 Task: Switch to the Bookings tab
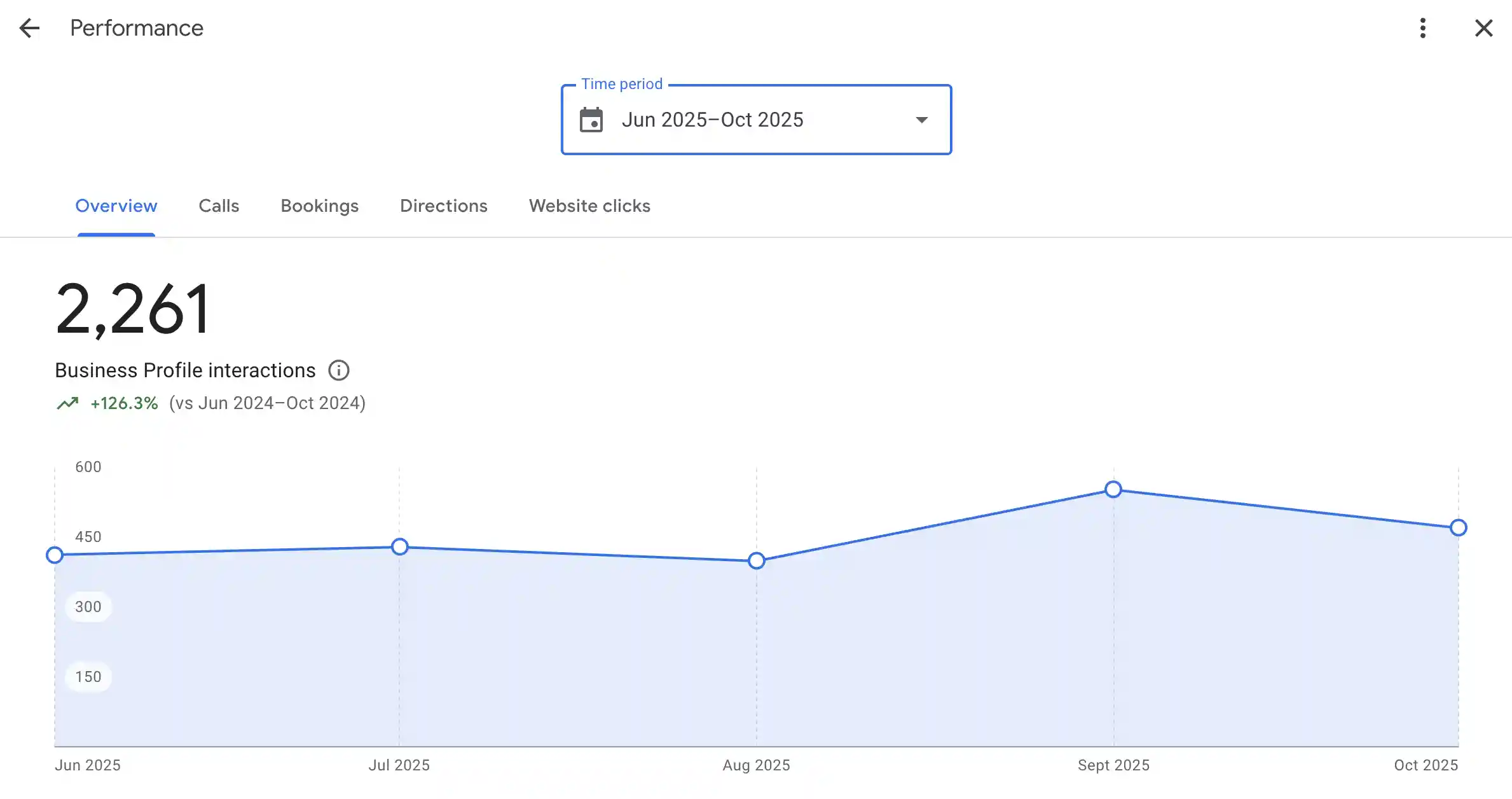[319, 206]
